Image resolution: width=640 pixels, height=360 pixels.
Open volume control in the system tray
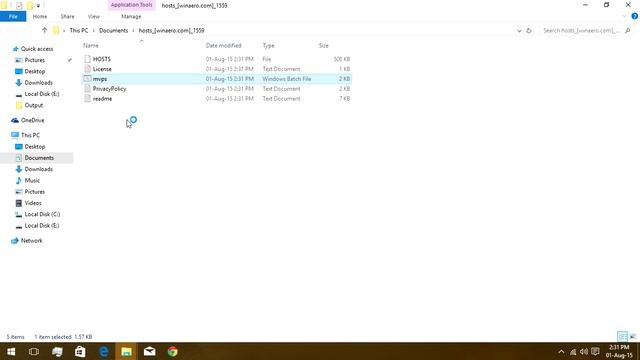point(584,352)
